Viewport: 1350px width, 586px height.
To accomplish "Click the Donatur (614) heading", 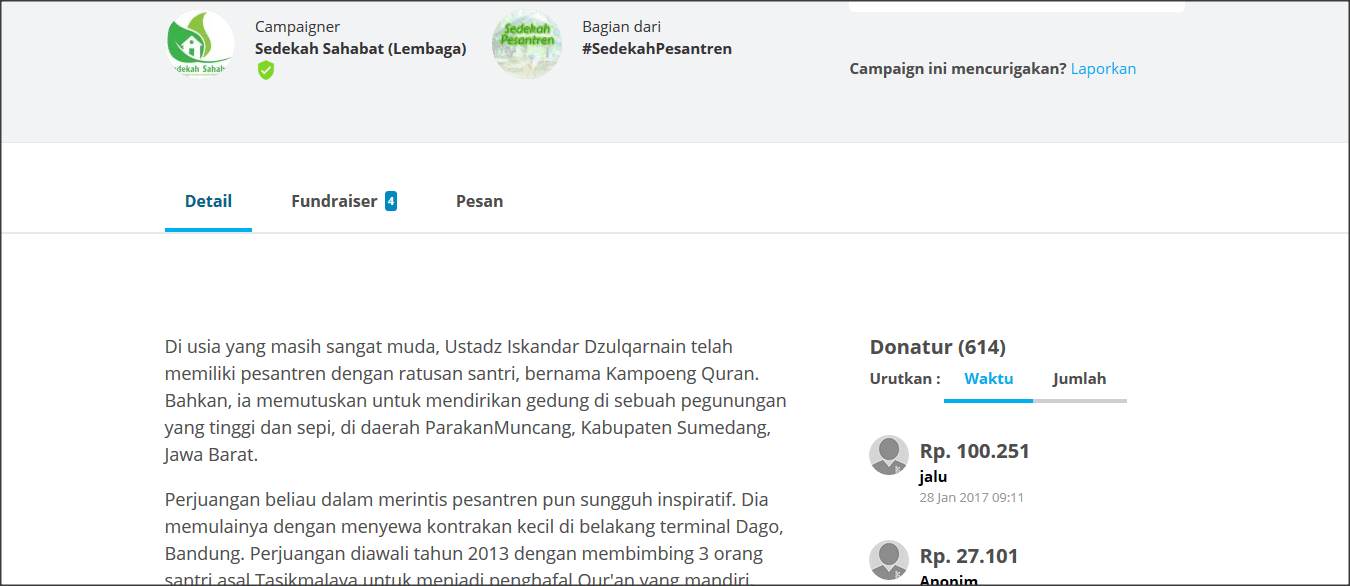I will (937, 347).
